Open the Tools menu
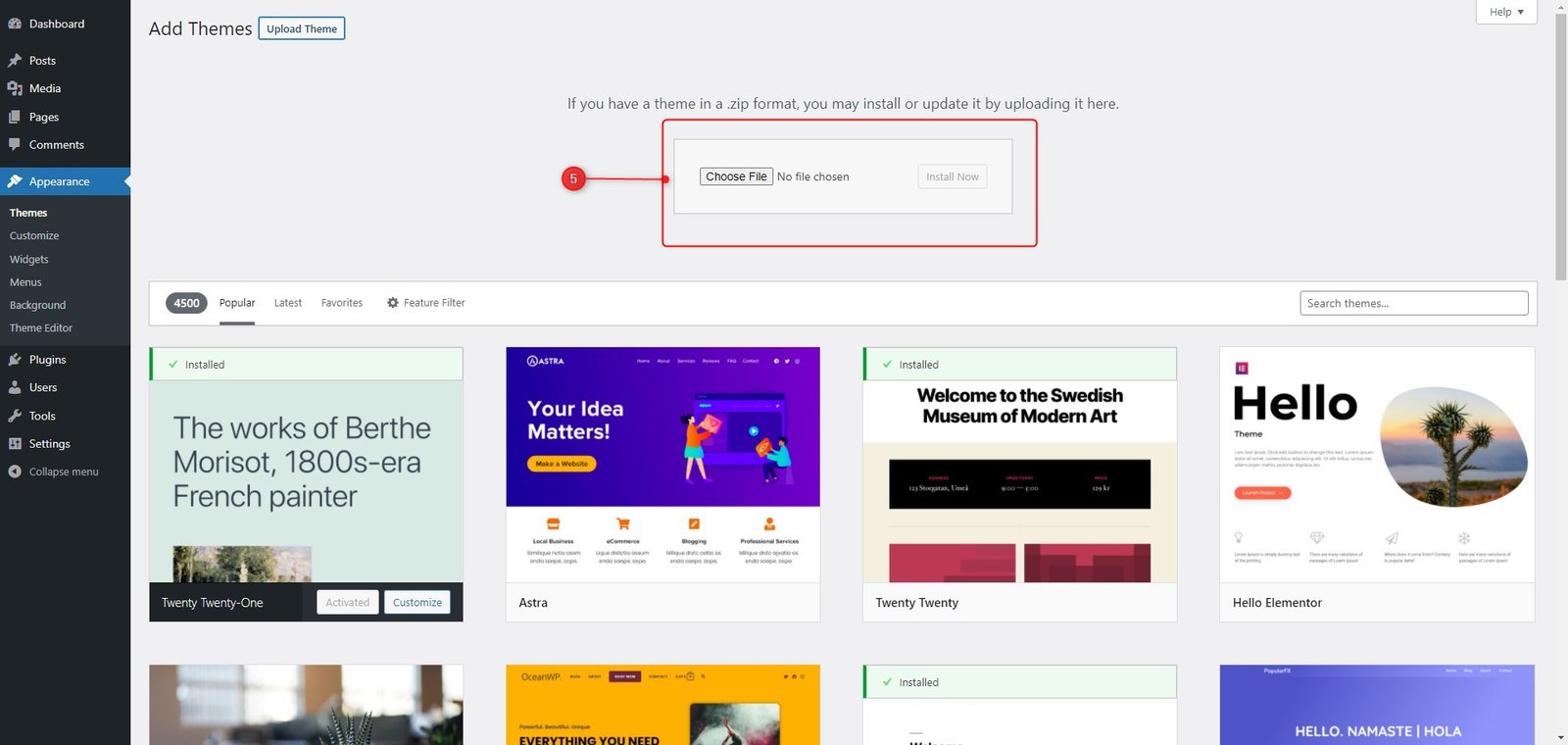This screenshot has width=1568, height=745. (65, 416)
